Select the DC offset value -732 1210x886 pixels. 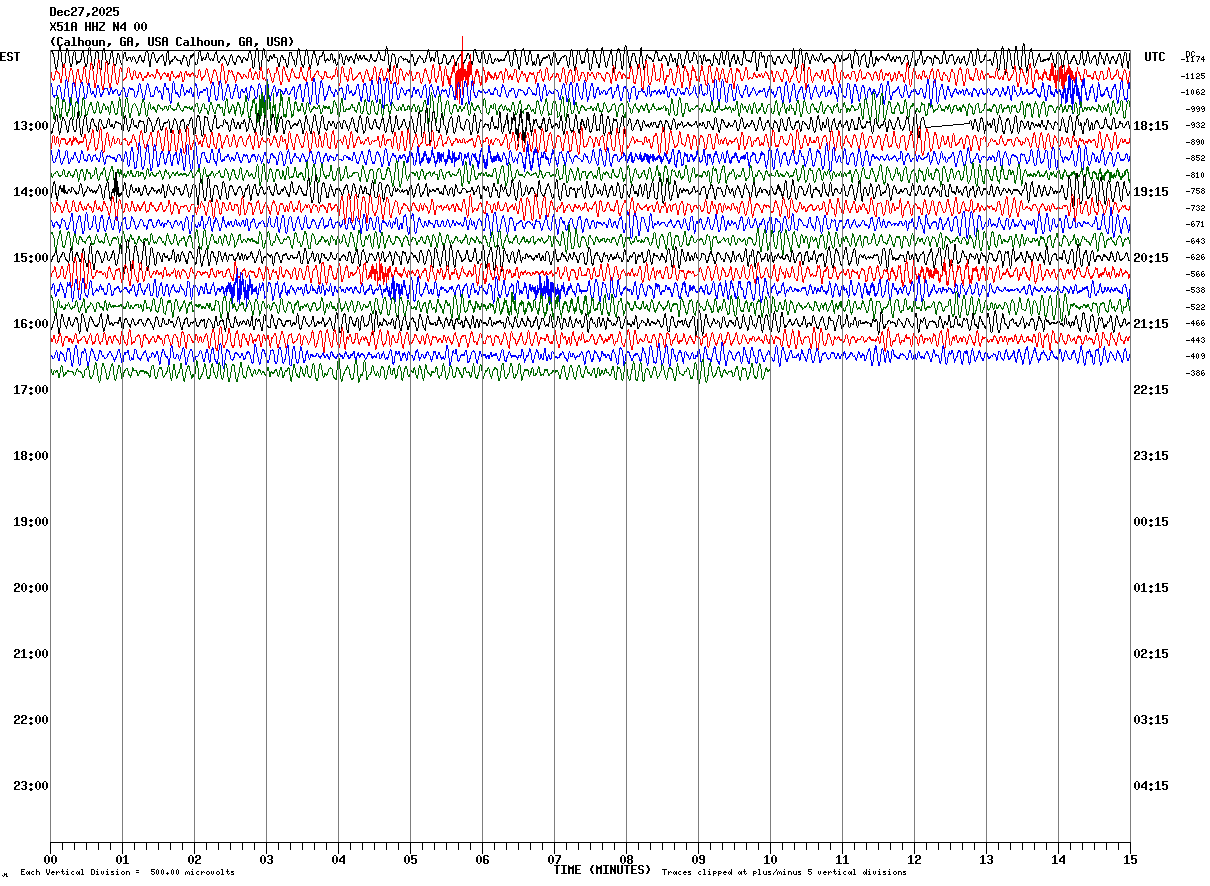(x=1195, y=208)
